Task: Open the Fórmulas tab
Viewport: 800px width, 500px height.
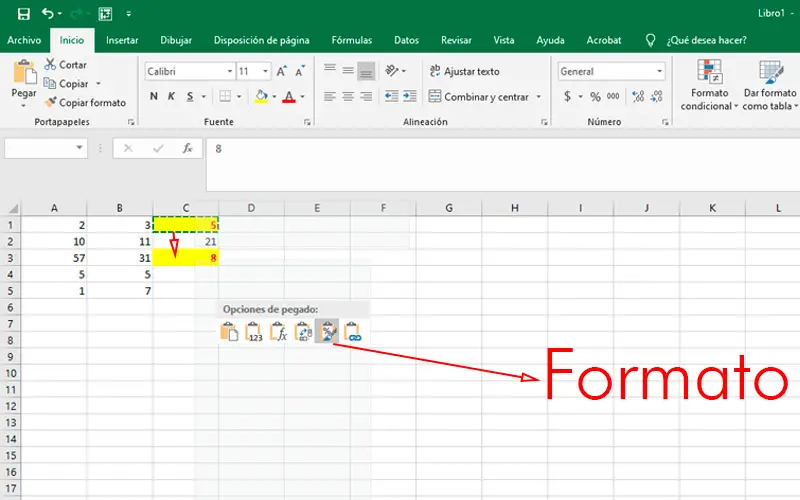Action: click(352, 40)
